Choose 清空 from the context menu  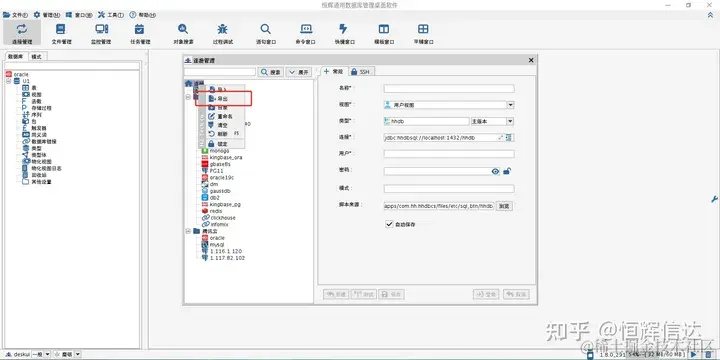click(225, 125)
